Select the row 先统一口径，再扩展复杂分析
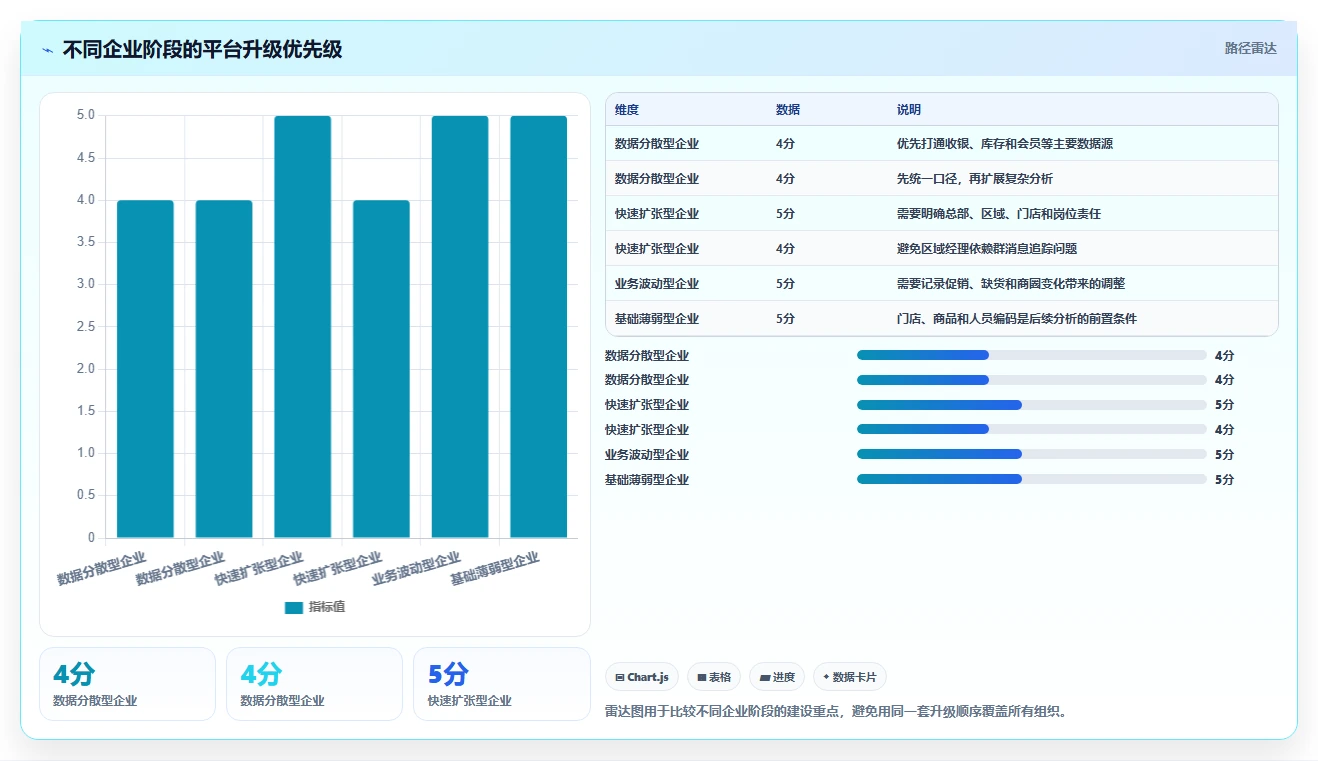Screen dimensions: 1318x761 (x=942, y=179)
